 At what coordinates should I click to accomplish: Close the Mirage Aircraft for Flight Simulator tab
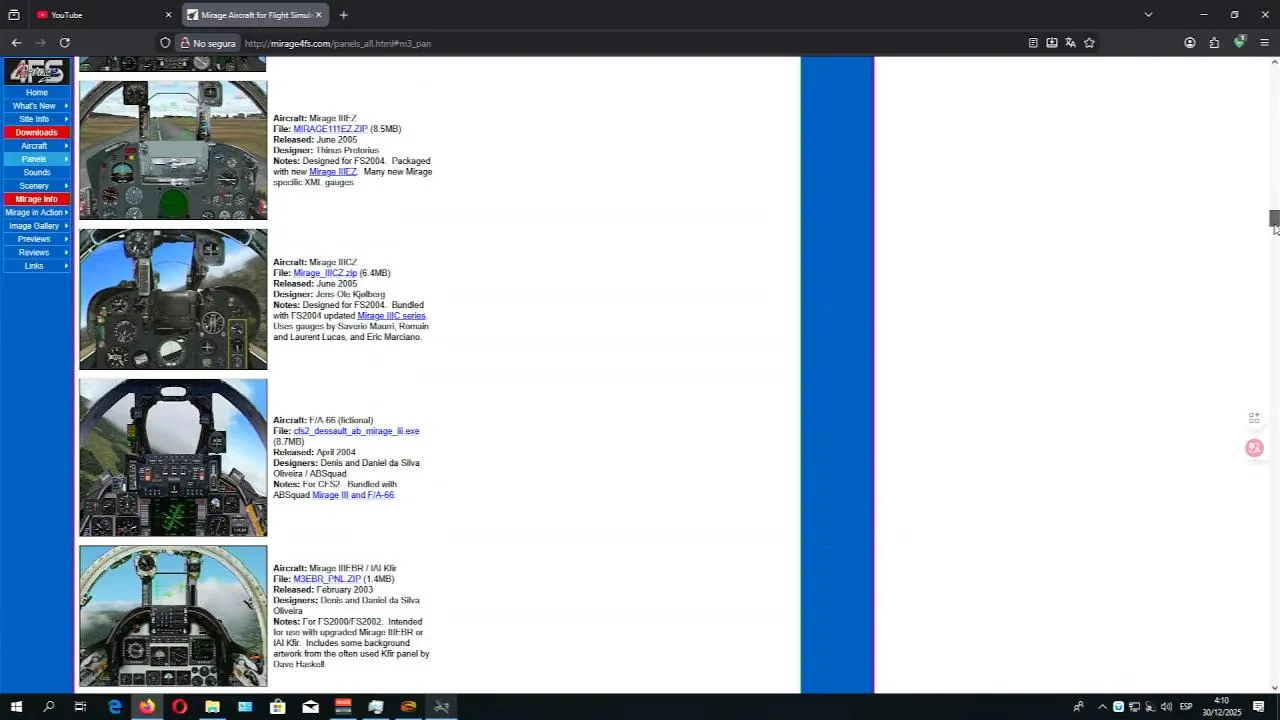(x=319, y=15)
